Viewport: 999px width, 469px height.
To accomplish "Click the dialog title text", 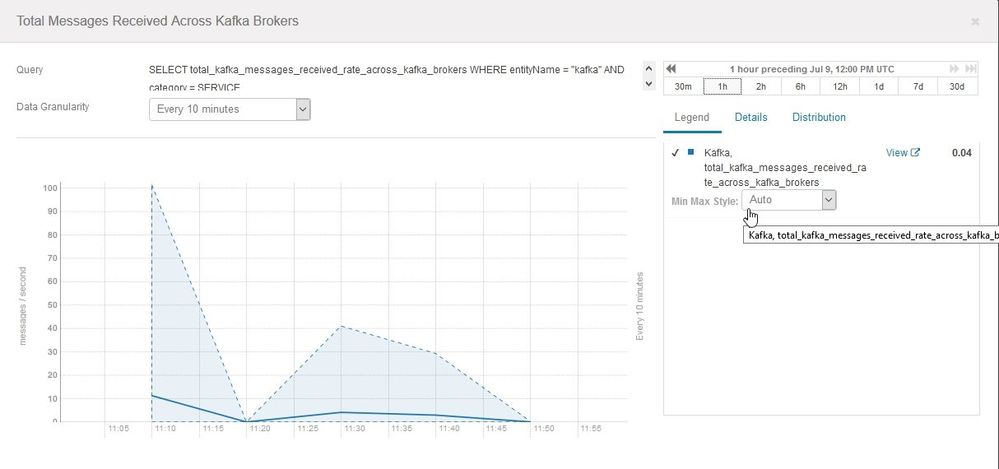I will (157, 21).
